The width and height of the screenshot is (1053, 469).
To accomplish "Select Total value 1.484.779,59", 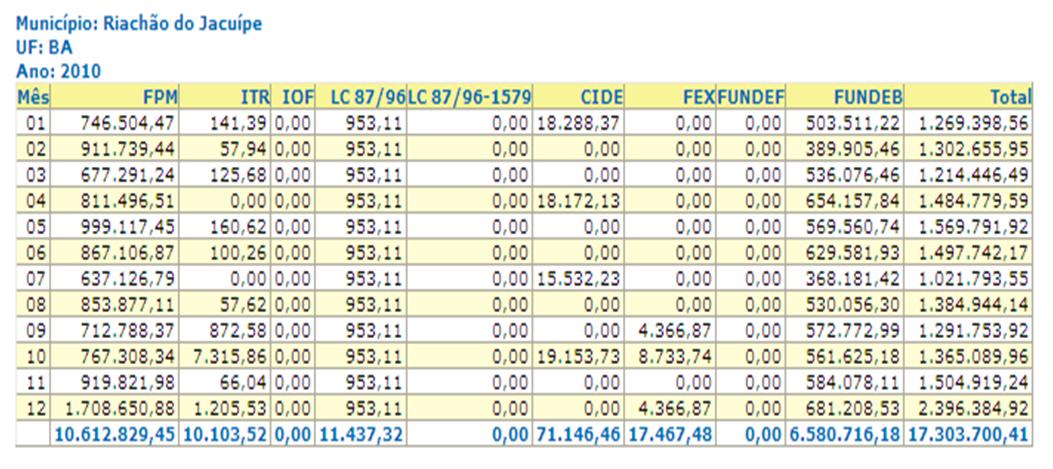I will point(973,201).
